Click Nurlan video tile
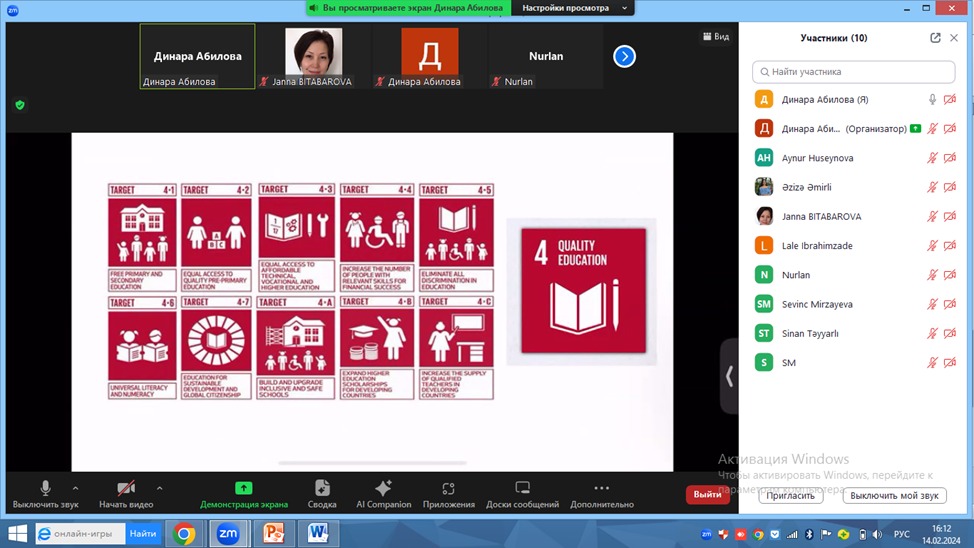Screen dimensions: 974x548 pos(546,57)
